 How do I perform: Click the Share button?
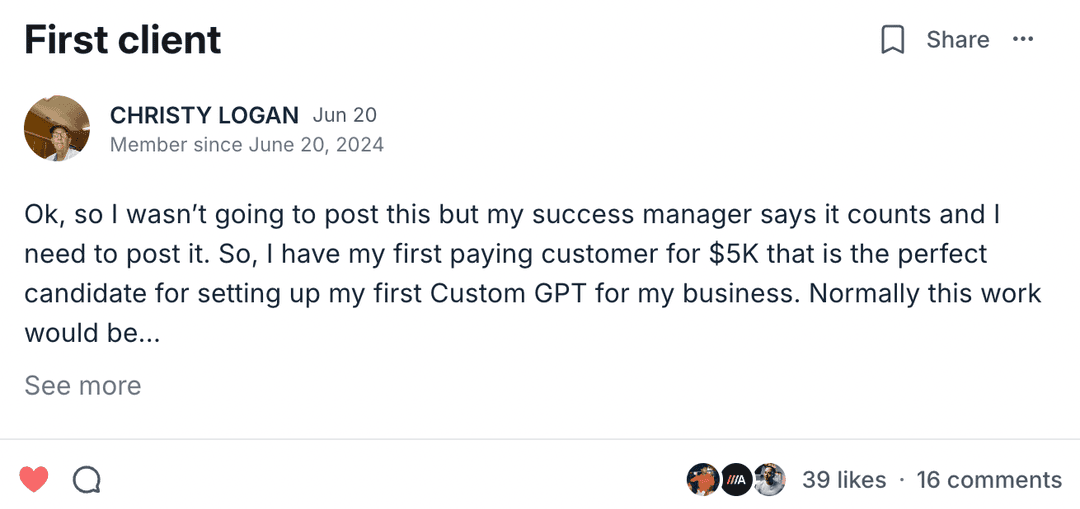click(x=957, y=40)
